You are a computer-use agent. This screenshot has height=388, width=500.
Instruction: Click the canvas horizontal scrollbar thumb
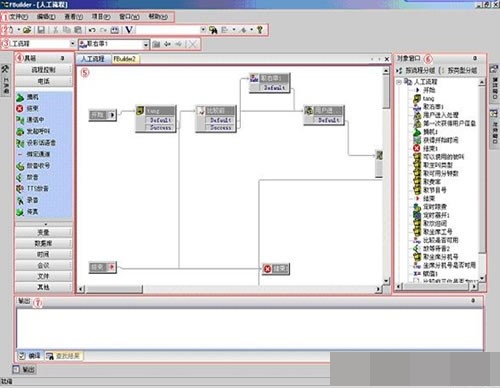coord(114,289)
